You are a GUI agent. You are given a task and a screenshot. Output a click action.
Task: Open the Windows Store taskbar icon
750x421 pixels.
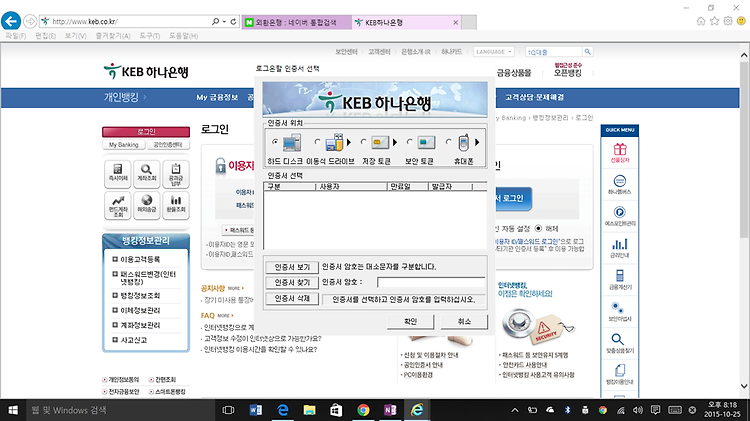[336, 410]
